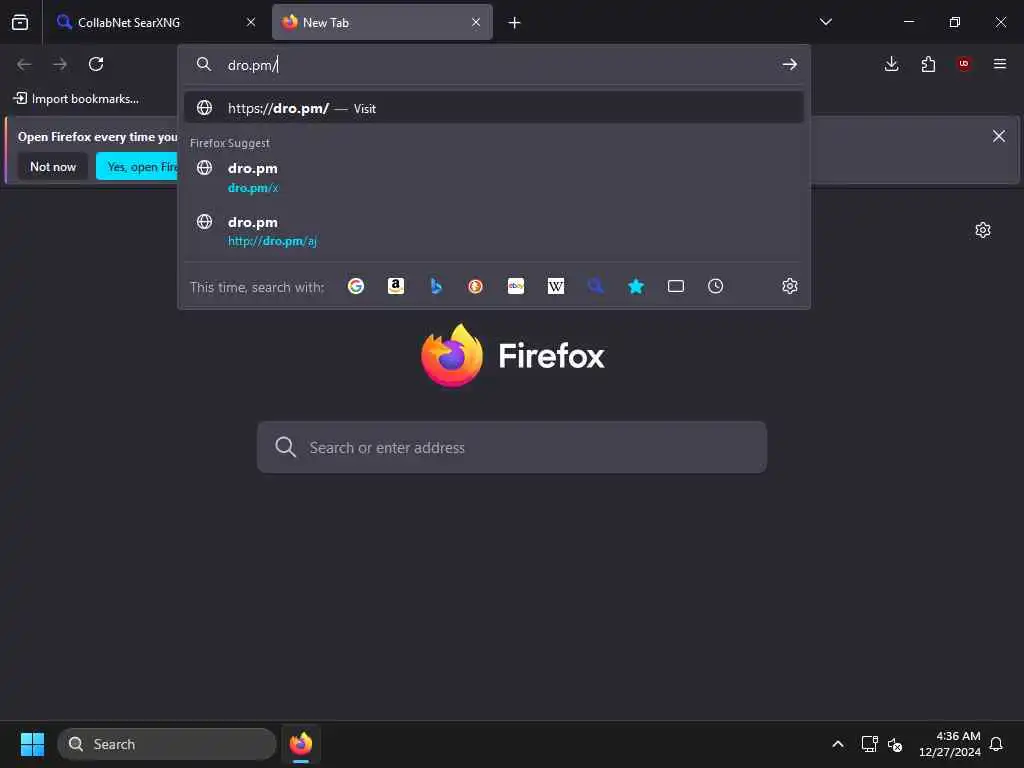Search this time with SearXNG magnifier engine

coord(596,286)
